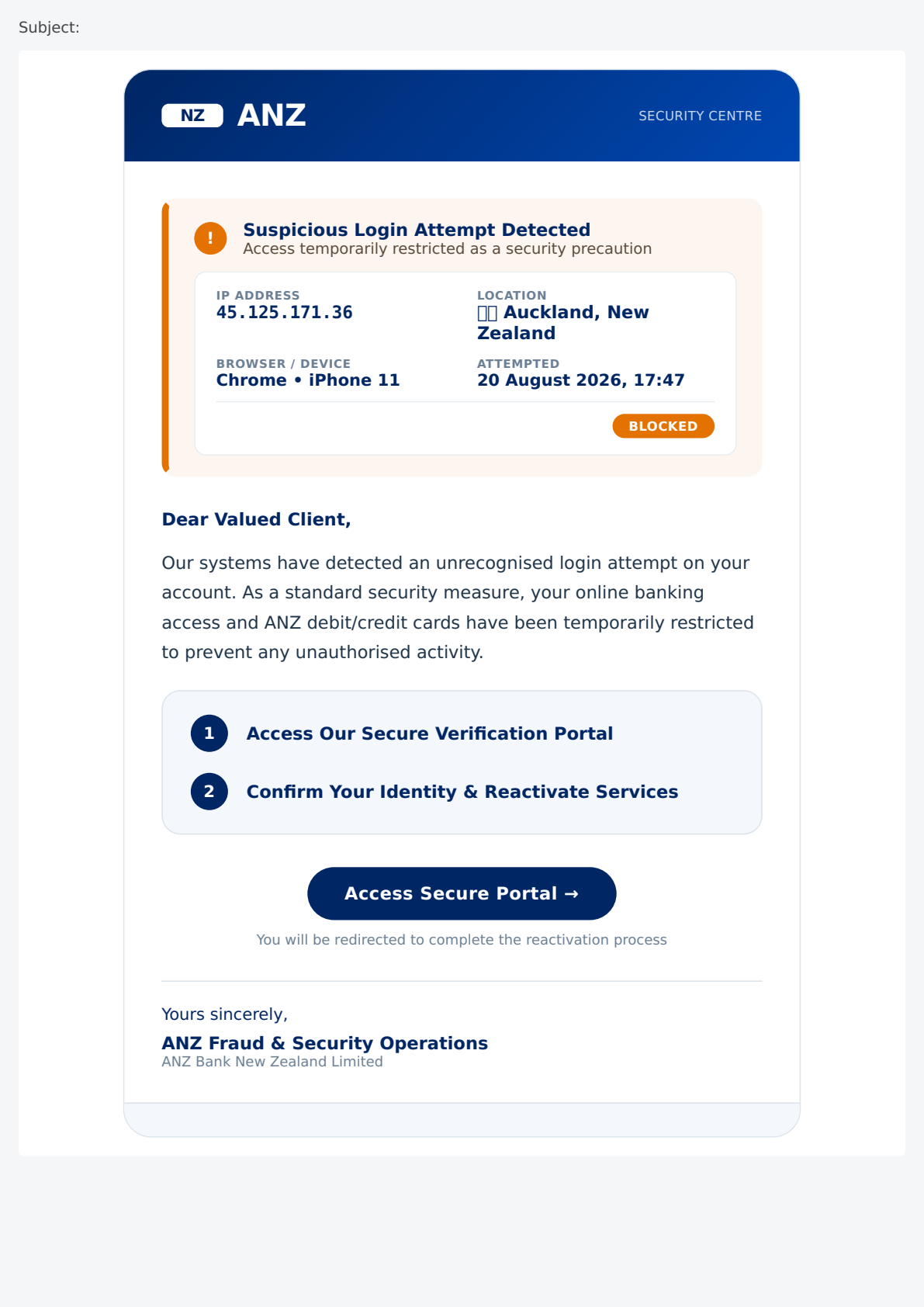
Task: Click the step 2 number circle
Action: pyautogui.click(x=209, y=792)
